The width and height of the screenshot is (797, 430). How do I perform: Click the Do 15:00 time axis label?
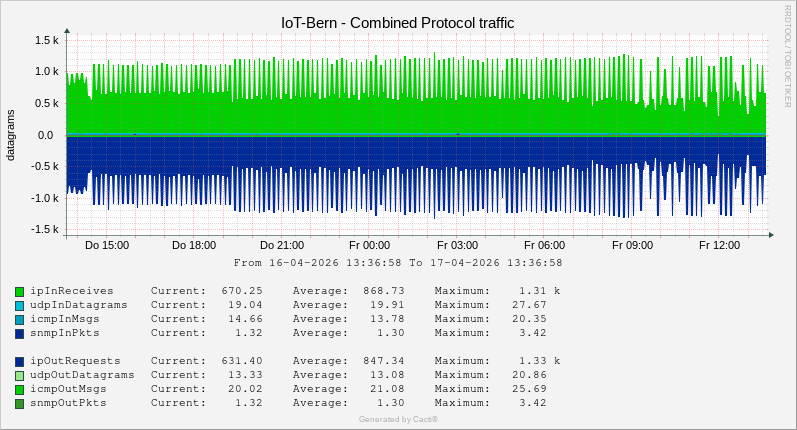point(106,245)
